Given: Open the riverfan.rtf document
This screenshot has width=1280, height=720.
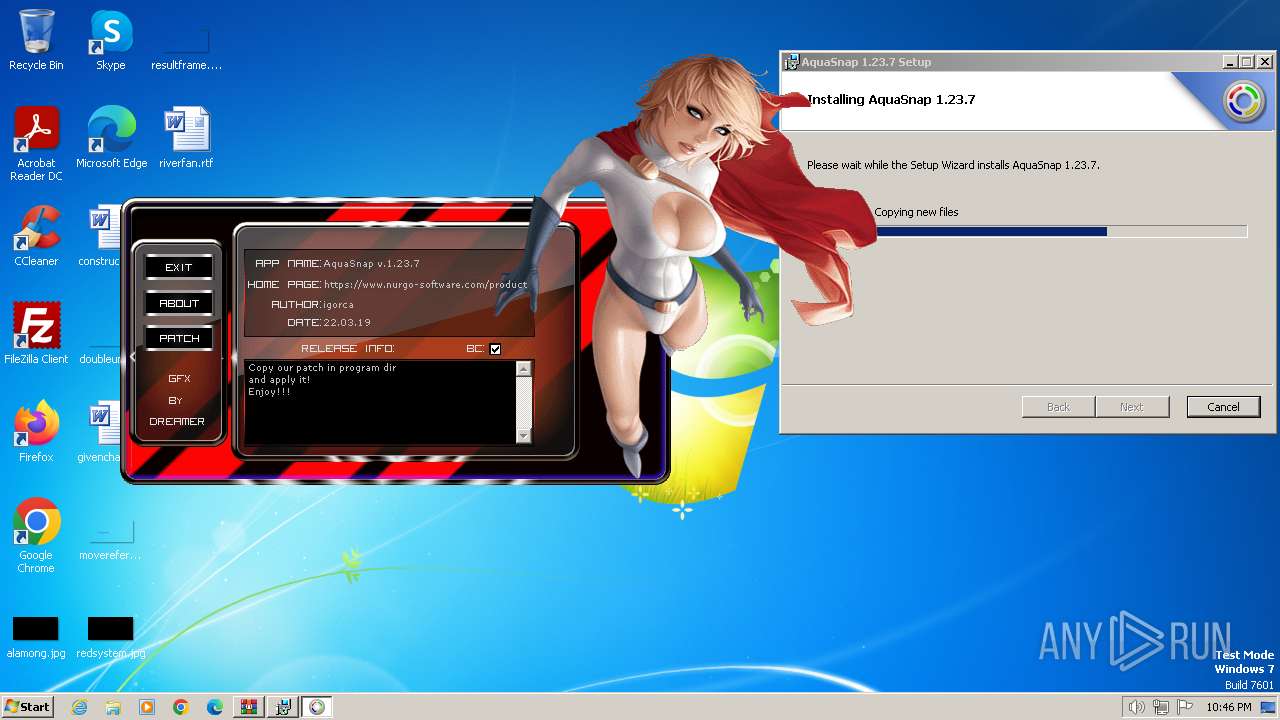Looking at the screenshot, I should [186, 138].
